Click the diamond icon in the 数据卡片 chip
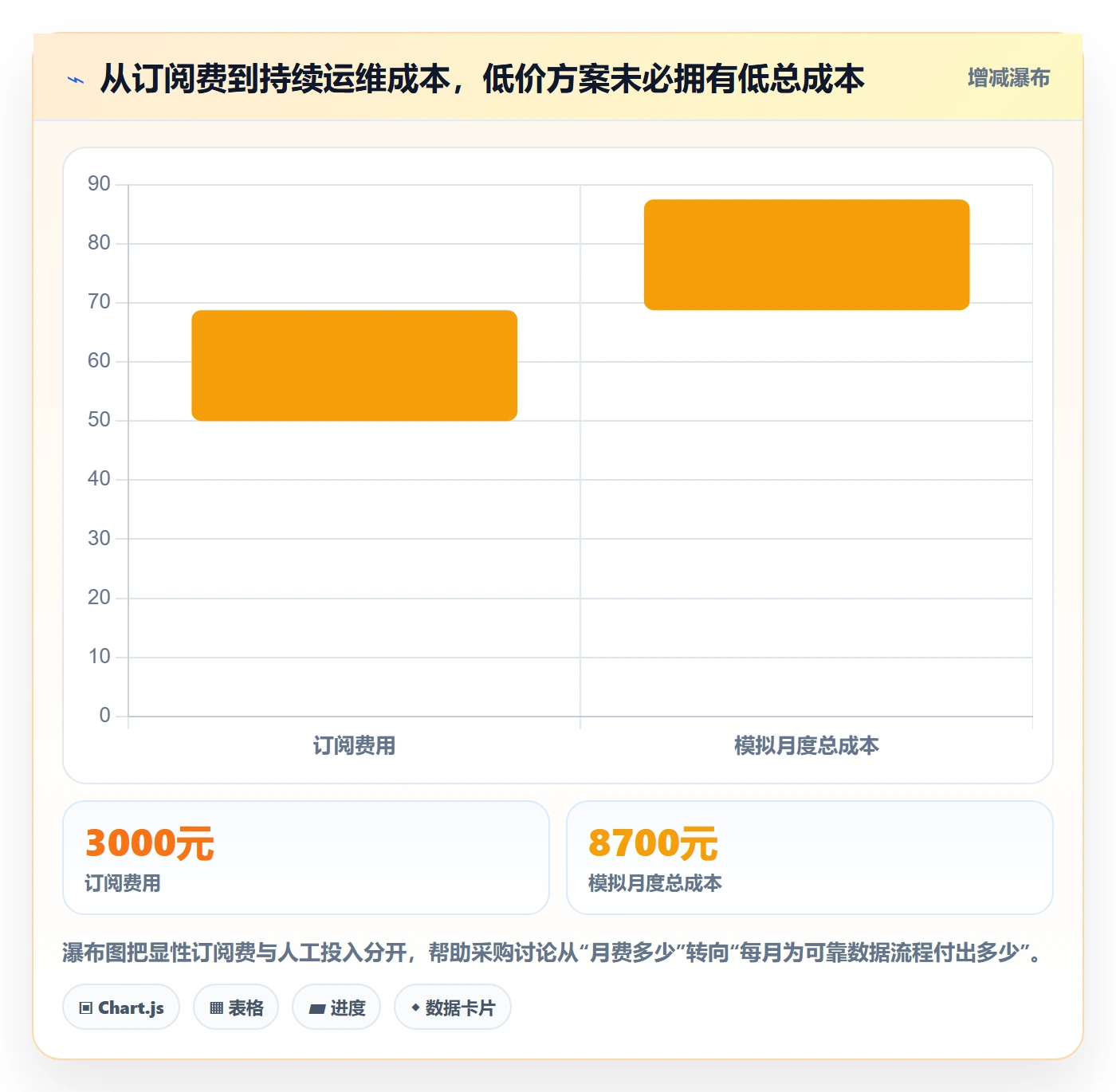This screenshot has width=1116, height=1092. (x=415, y=1008)
